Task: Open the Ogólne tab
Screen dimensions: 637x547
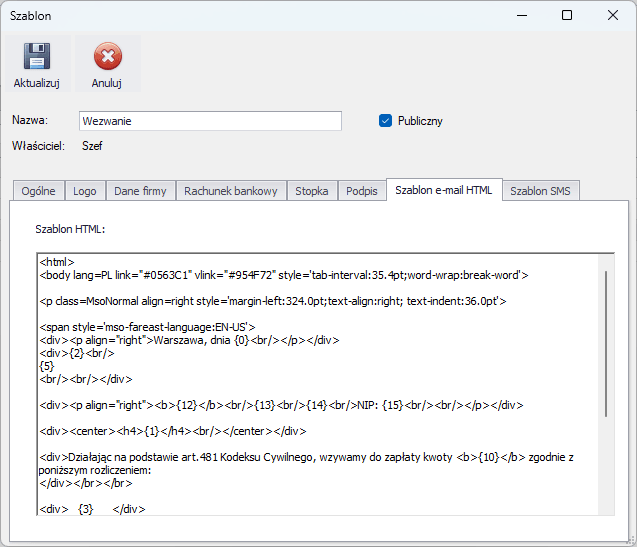Action: click(38, 191)
